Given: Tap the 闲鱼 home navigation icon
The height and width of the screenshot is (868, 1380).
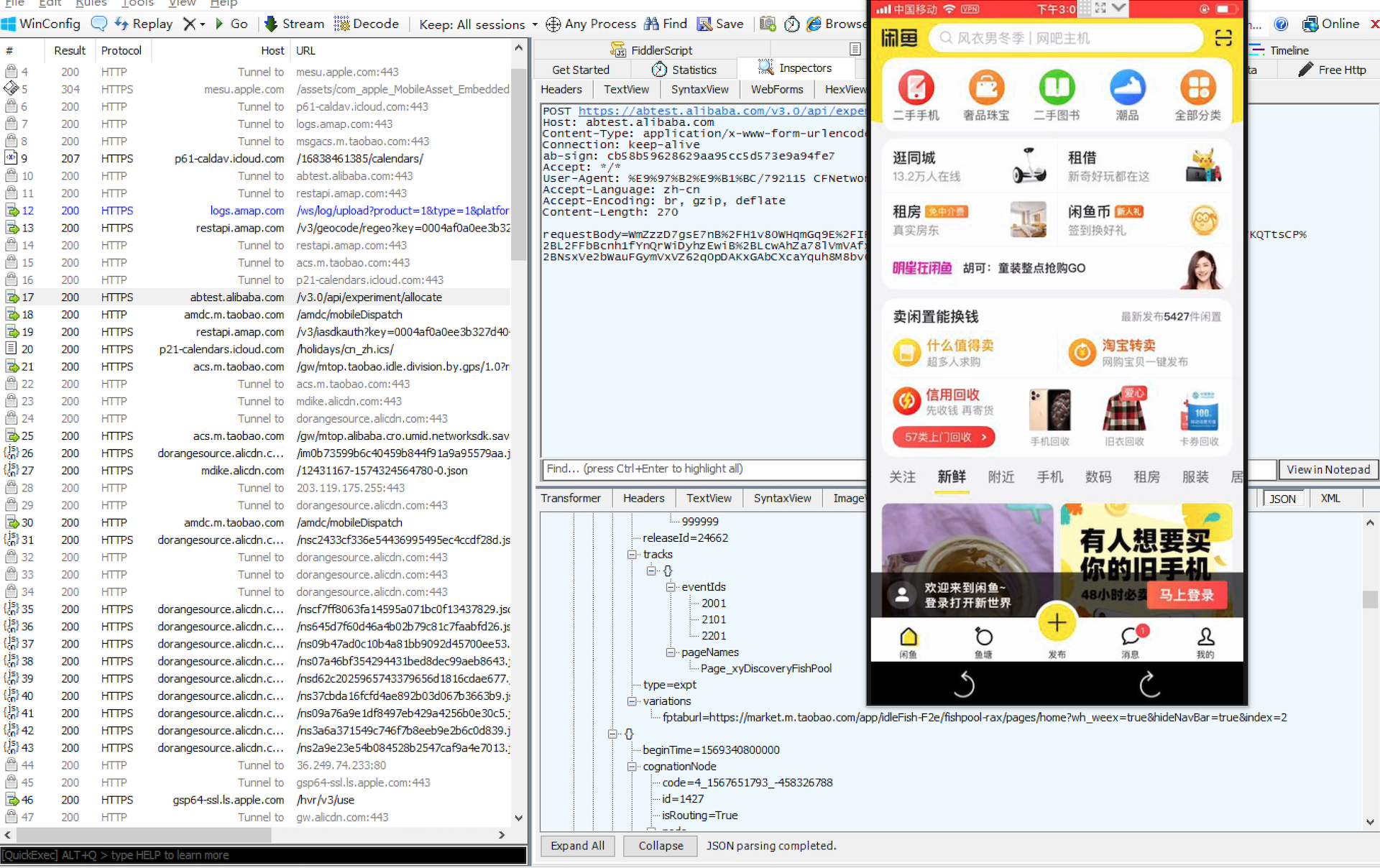Looking at the screenshot, I should (908, 637).
